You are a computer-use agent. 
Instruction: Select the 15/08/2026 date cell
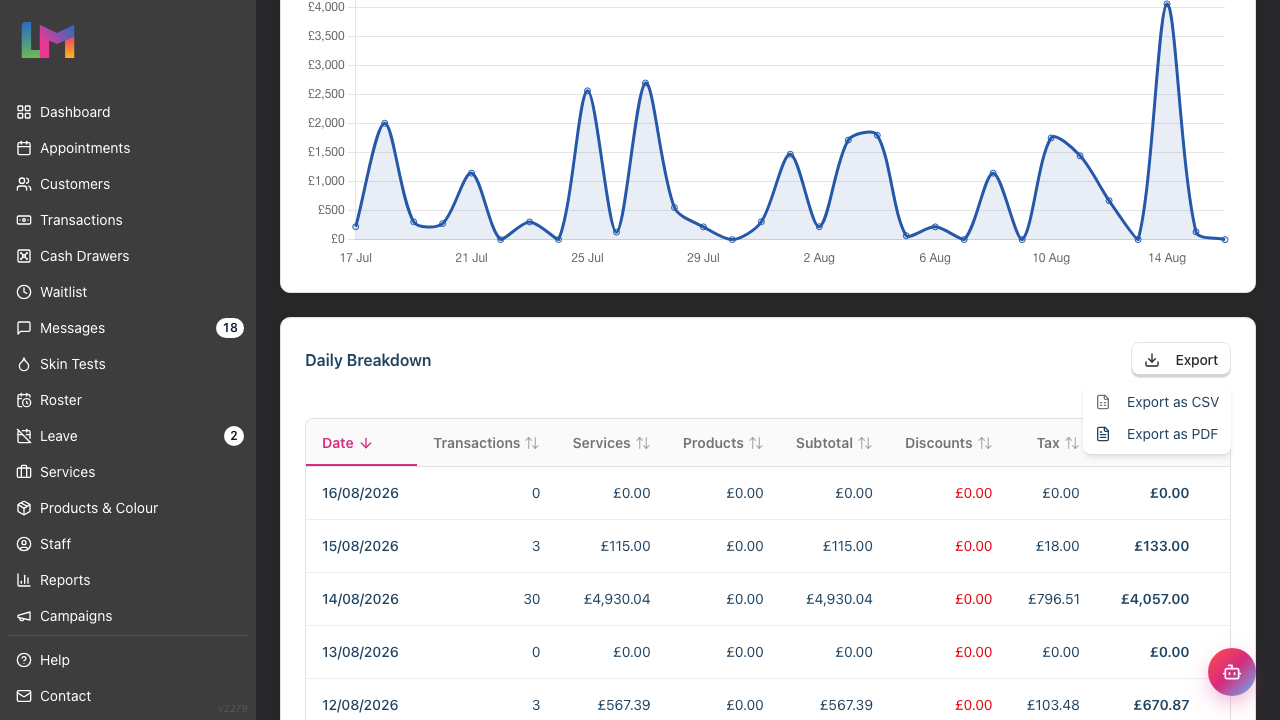pyautogui.click(x=360, y=546)
